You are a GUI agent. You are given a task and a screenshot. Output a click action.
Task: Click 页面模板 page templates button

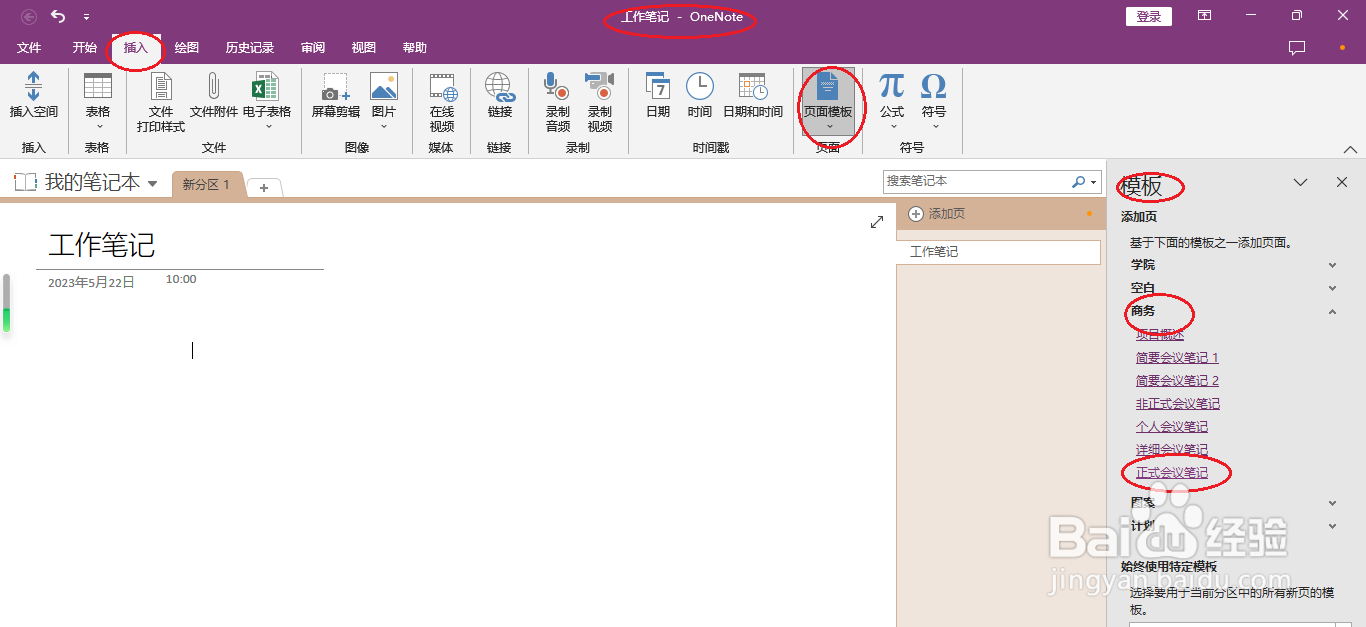tap(828, 102)
